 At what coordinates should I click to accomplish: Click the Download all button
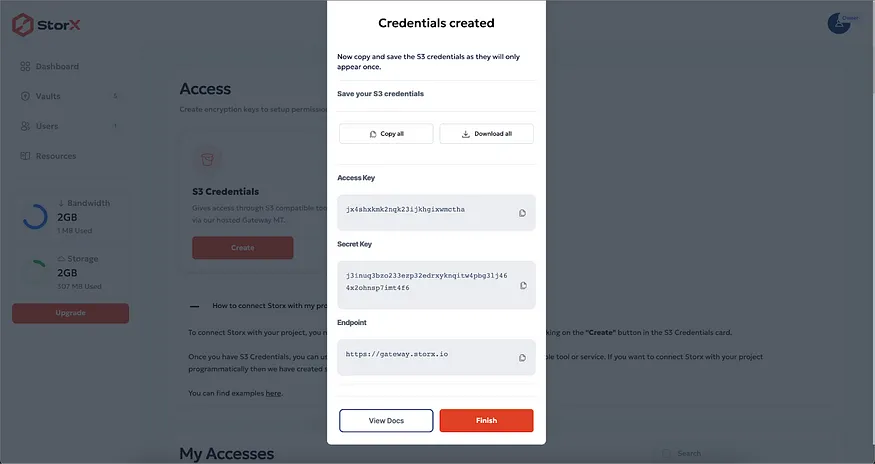coord(486,134)
